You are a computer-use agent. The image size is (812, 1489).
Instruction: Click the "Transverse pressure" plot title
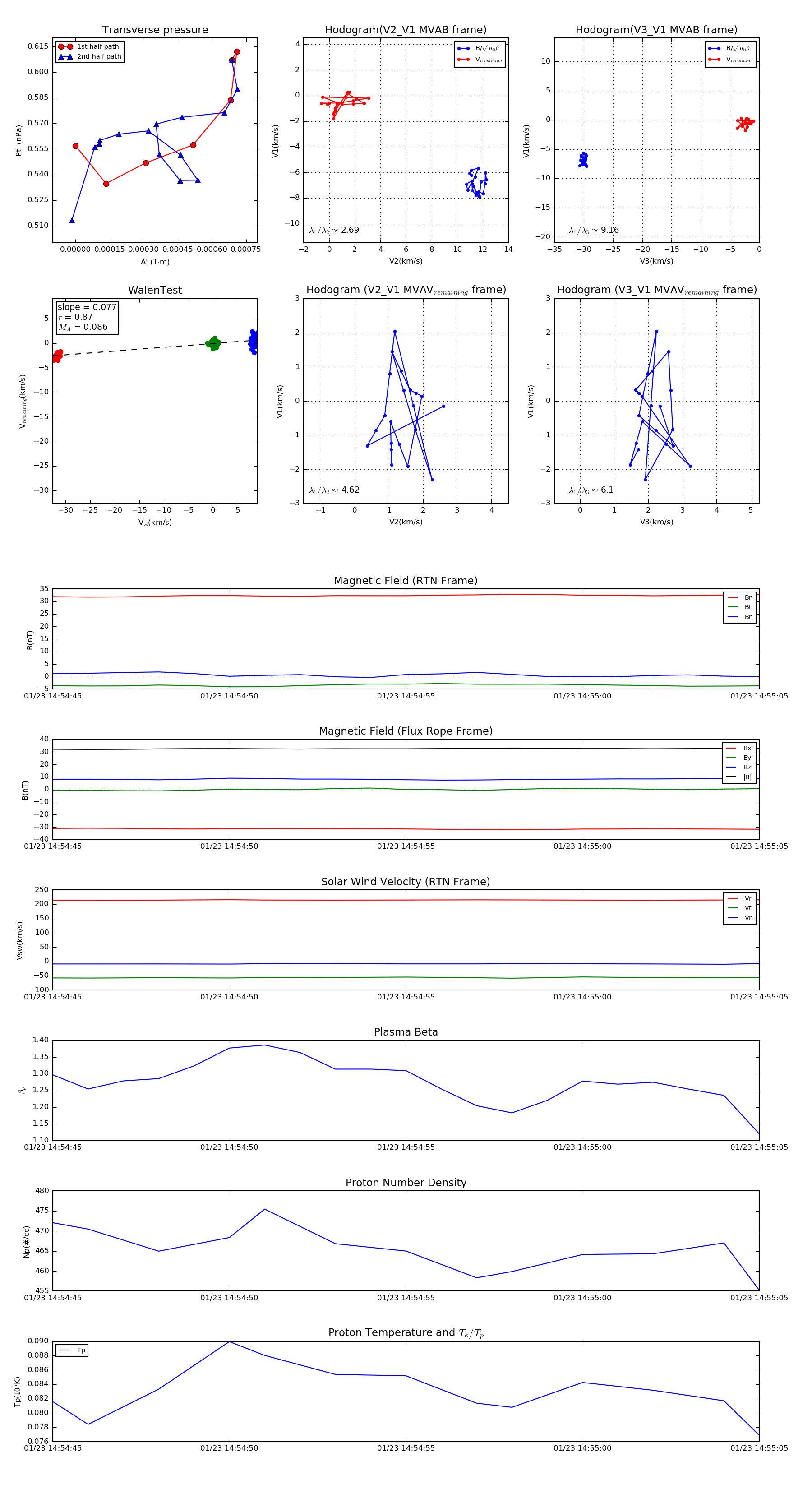(155, 30)
